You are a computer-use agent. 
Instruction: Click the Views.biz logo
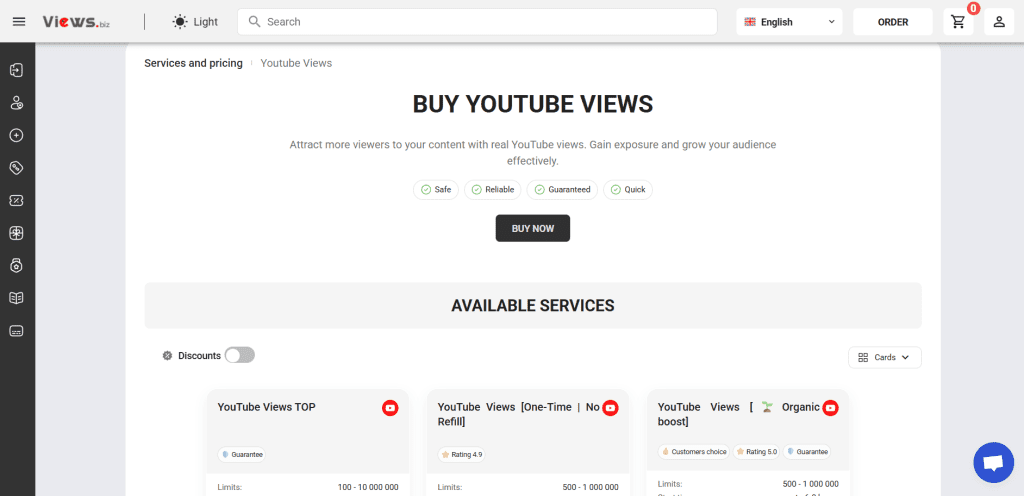(75, 22)
